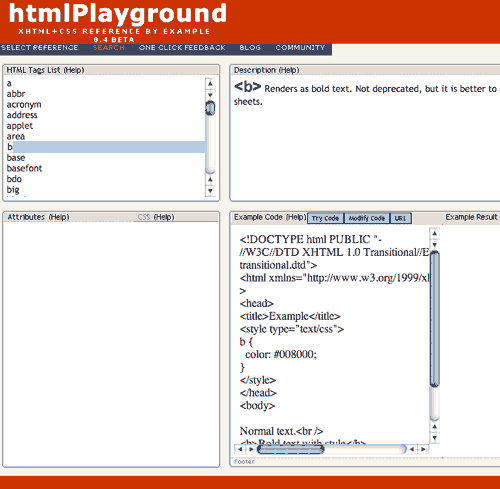Go to the BLOG menu item
The height and width of the screenshot is (489, 500).
(250, 48)
